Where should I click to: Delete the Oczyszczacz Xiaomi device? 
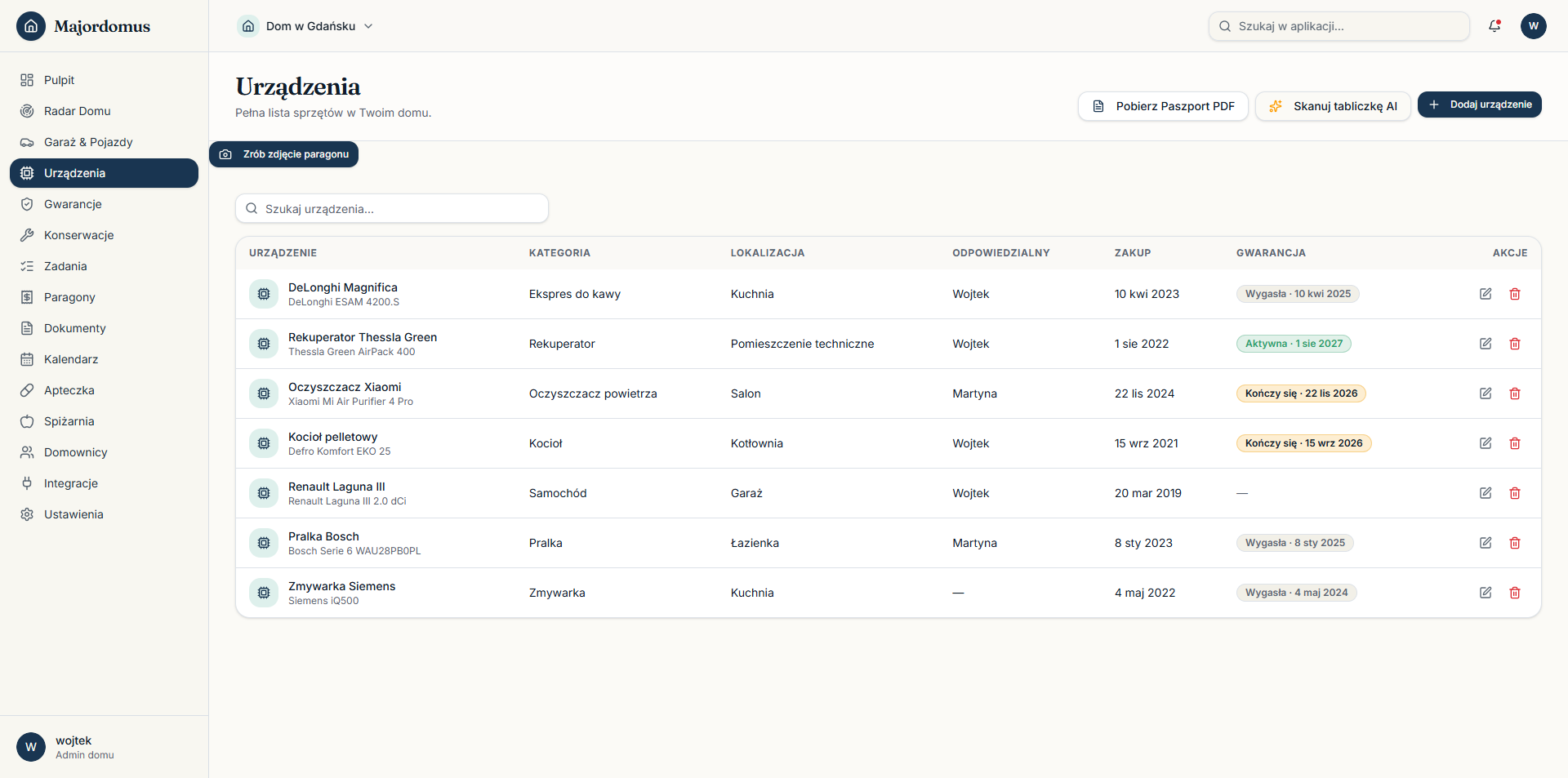(1515, 393)
